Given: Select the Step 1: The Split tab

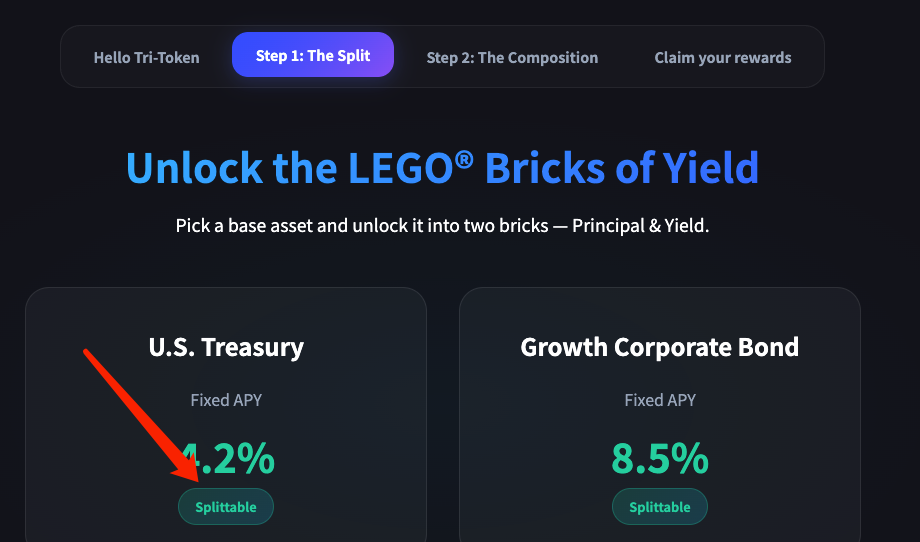Looking at the screenshot, I should click(313, 55).
